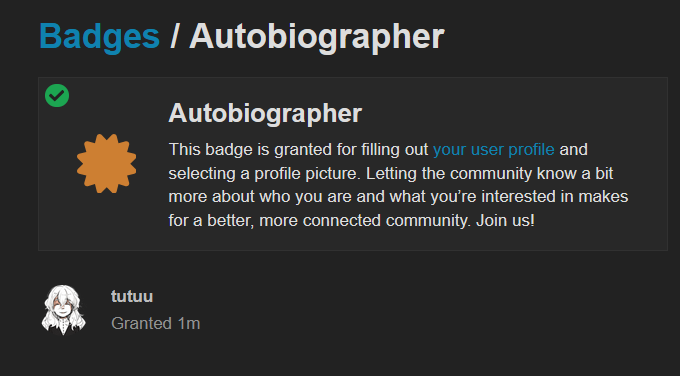Image resolution: width=680 pixels, height=376 pixels.
Task: Click the orange starburst badge icon
Action: coord(106,163)
